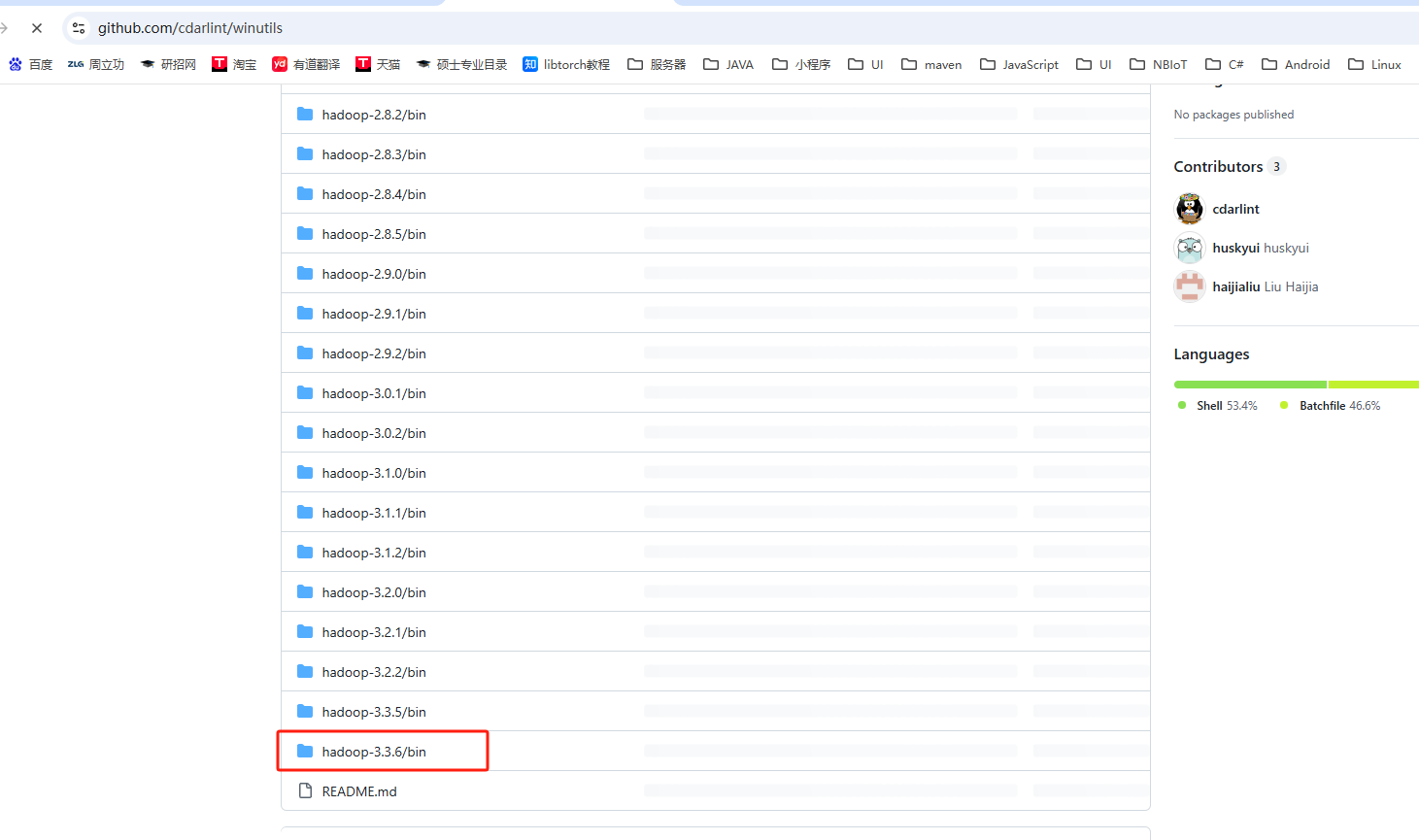1419x840 pixels.
Task: Expand the Linux bookmark folder
Action: pyautogui.click(x=1374, y=64)
